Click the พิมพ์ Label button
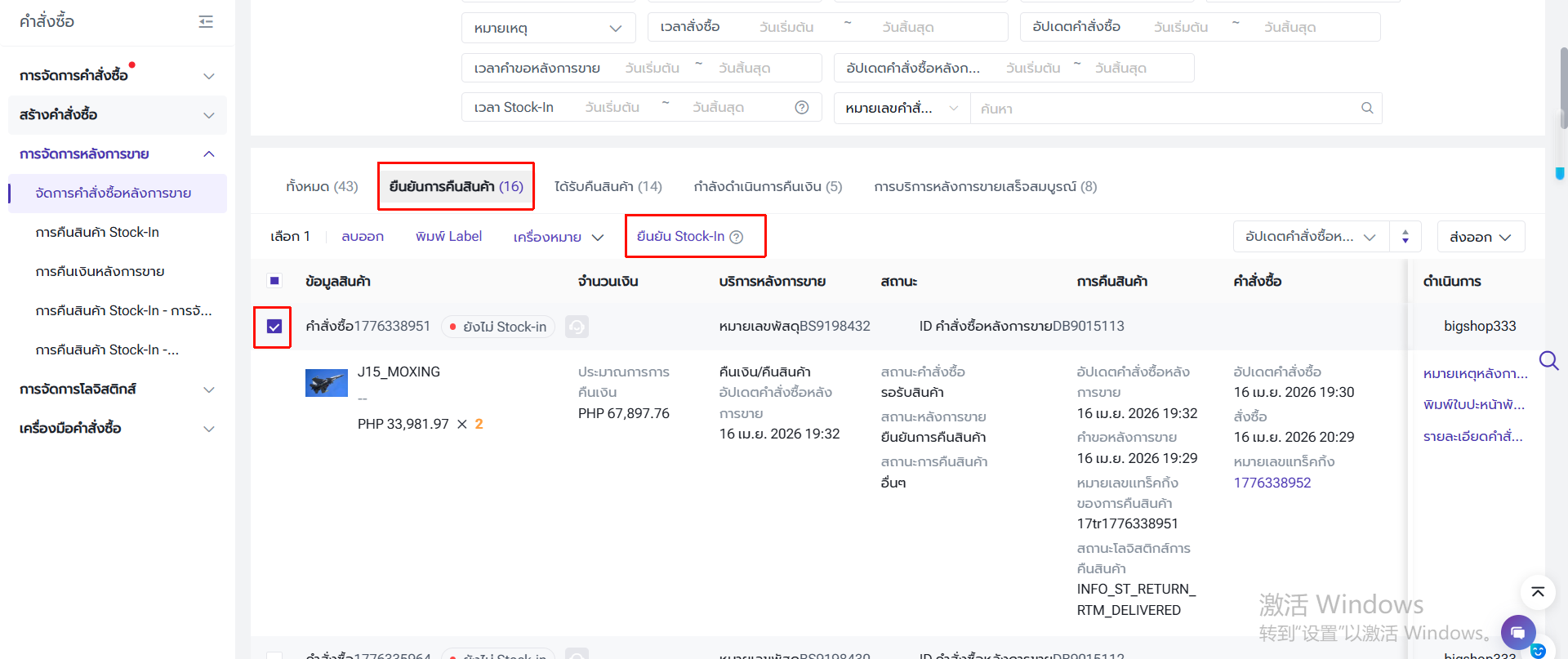The image size is (1568, 659). [448, 237]
